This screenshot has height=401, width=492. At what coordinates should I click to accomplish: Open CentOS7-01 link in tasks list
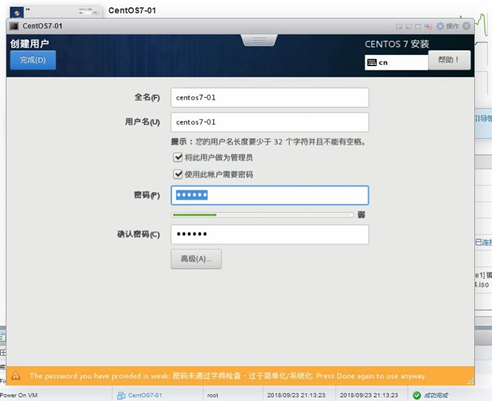pos(145,395)
